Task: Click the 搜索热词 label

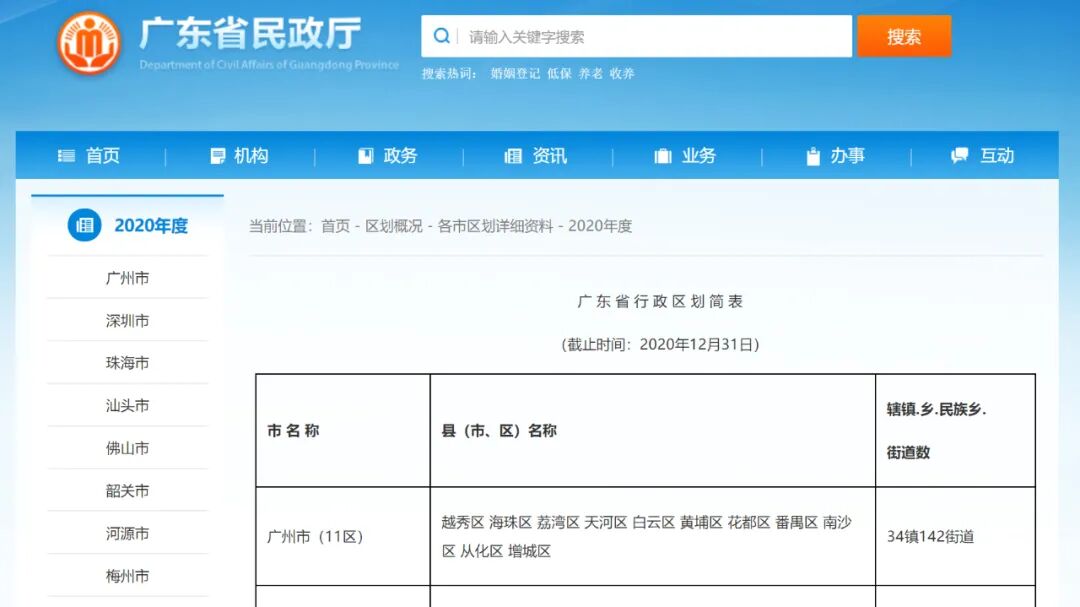Action: (449, 74)
